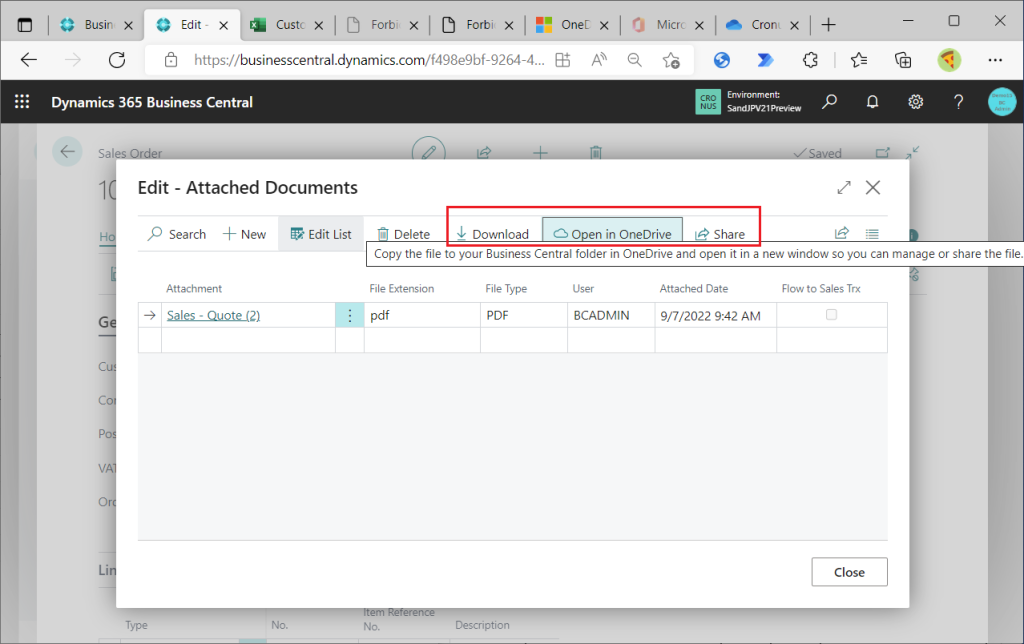Click the address bar URL
1024x644 pixels.
[369, 60]
